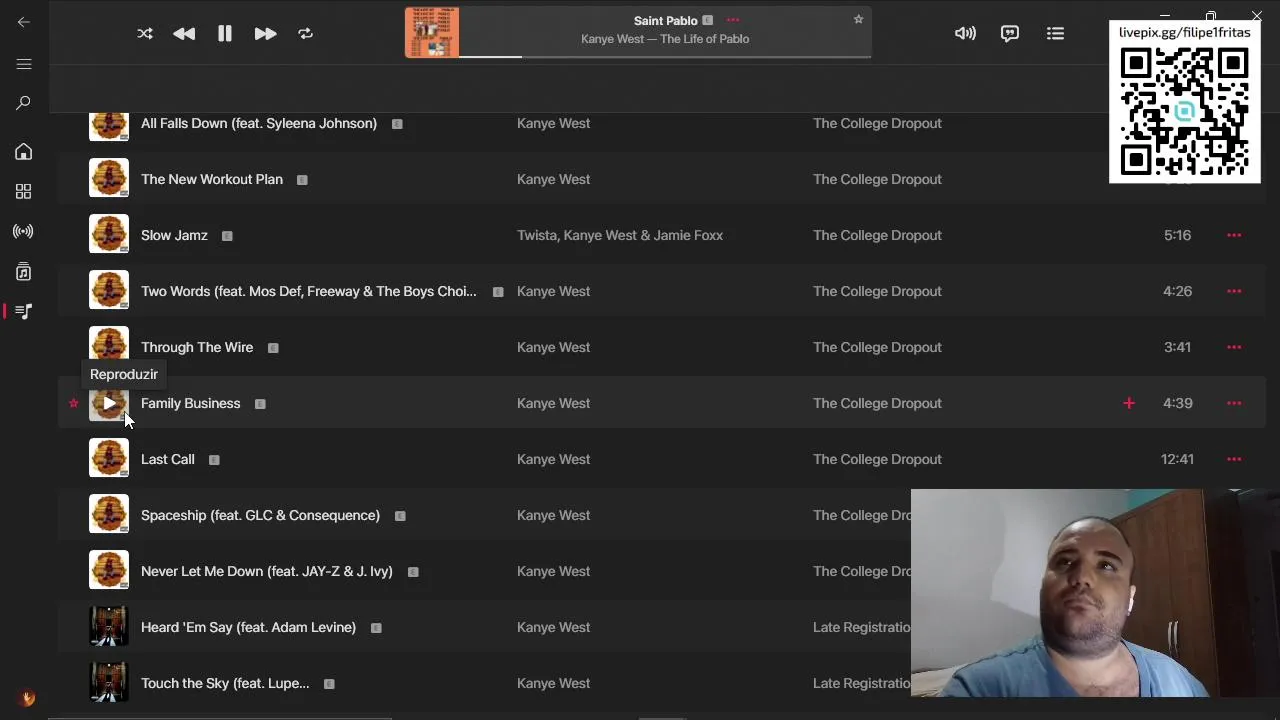Open the hamburger menu

coord(24,64)
